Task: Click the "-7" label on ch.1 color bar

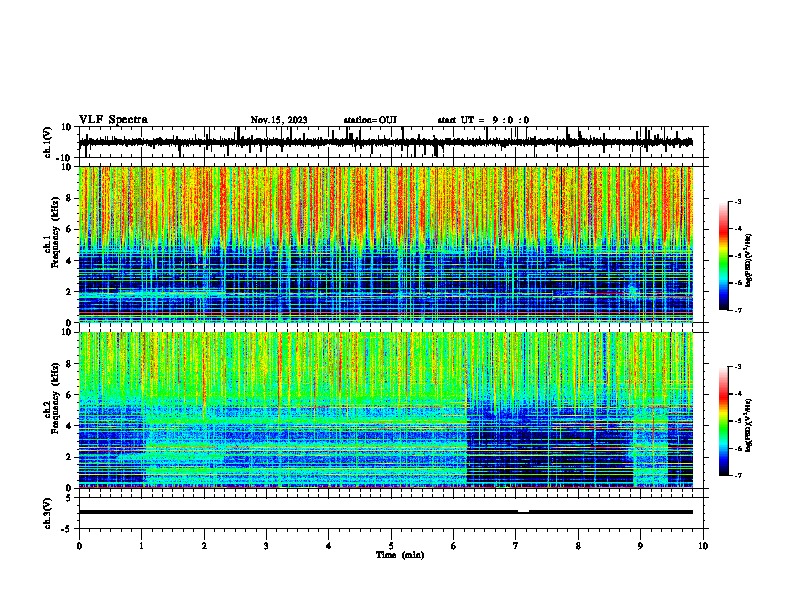Action: pos(738,310)
